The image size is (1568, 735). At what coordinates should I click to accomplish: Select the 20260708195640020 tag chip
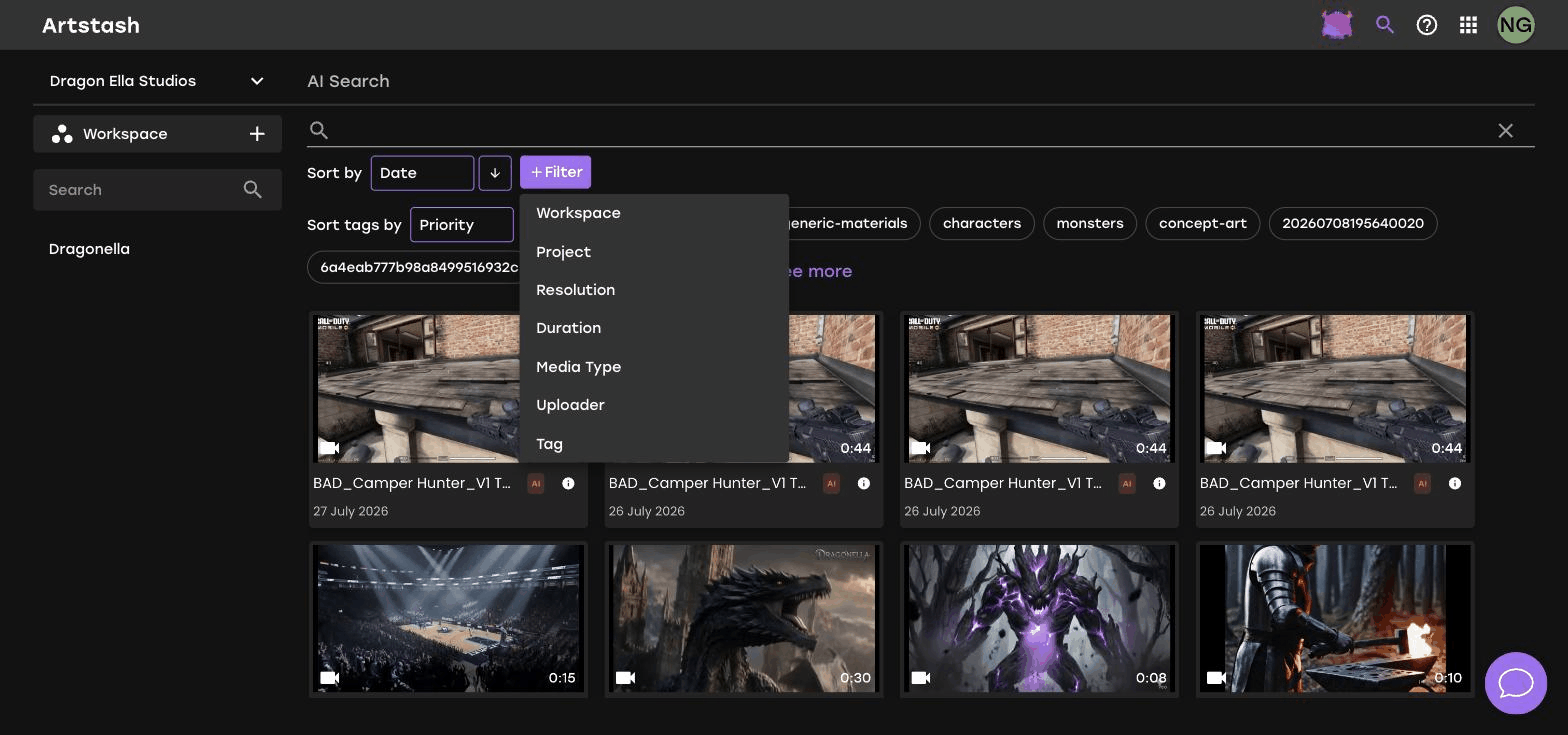click(1353, 223)
